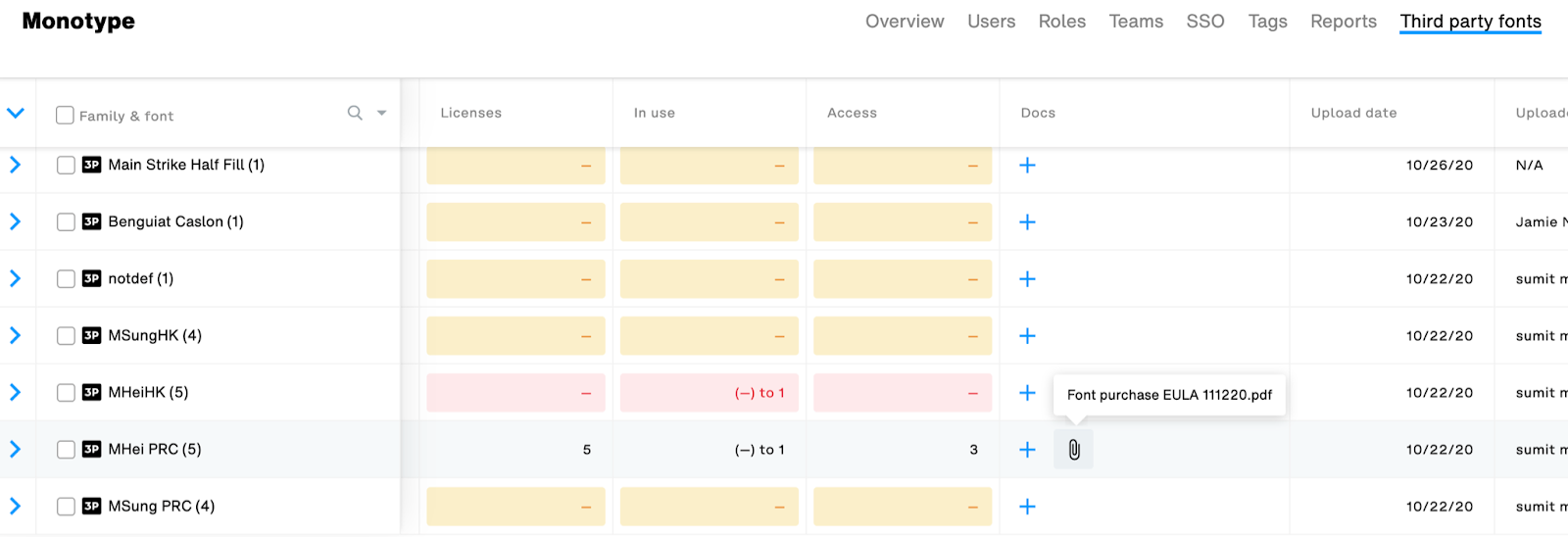Click the 10/26/20 upload date
The image size is (1568, 537).
coord(1440,166)
